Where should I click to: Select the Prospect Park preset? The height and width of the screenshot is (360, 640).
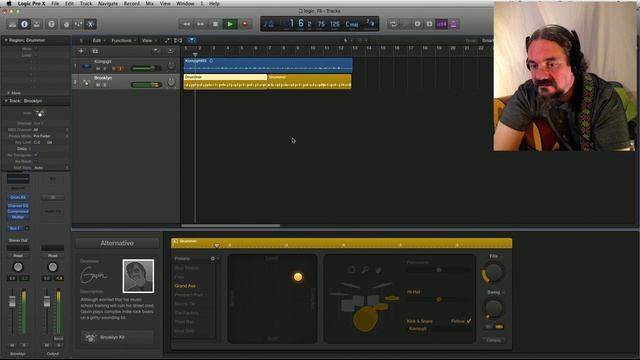[188, 295]
